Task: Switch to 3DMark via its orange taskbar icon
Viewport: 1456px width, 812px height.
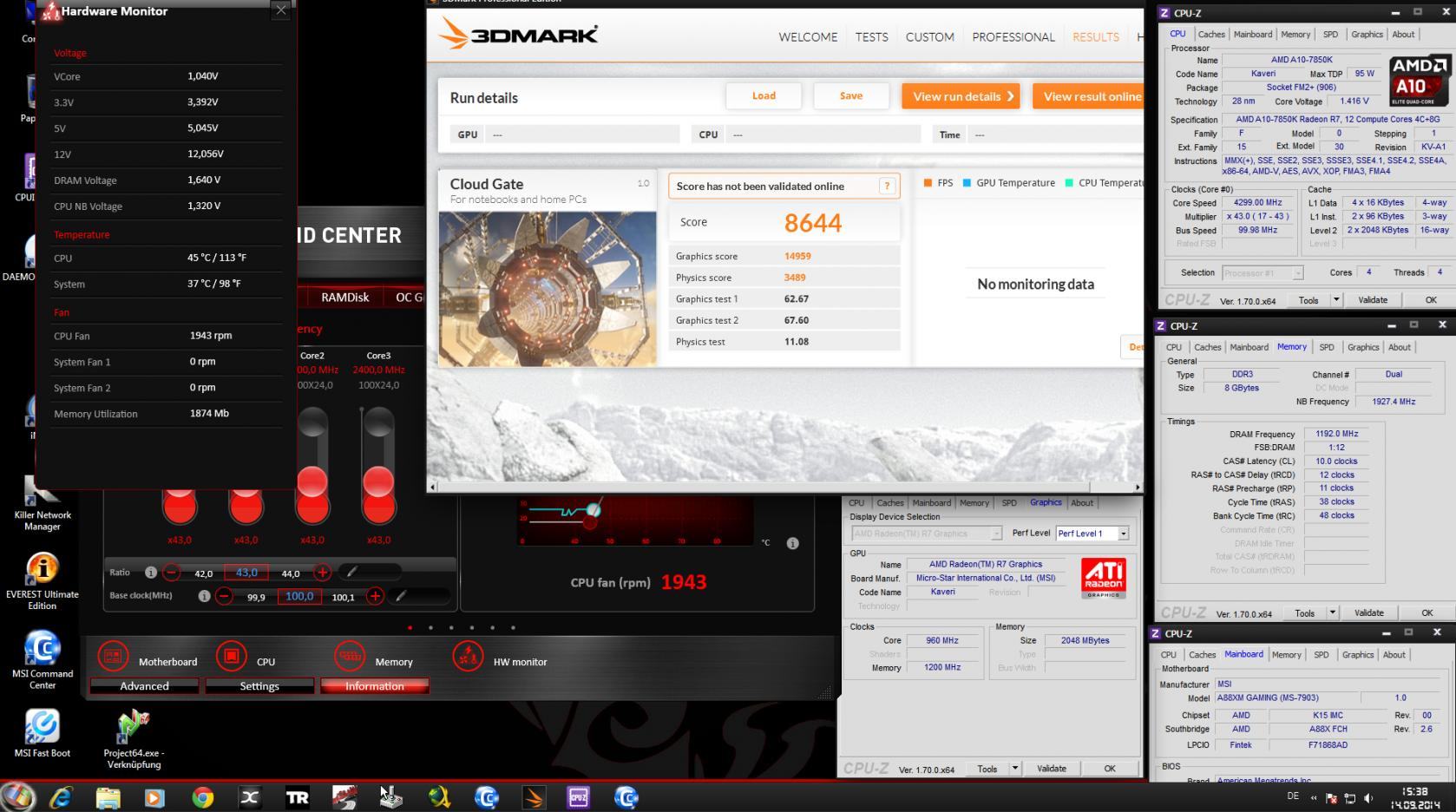Action: point(533,797)
